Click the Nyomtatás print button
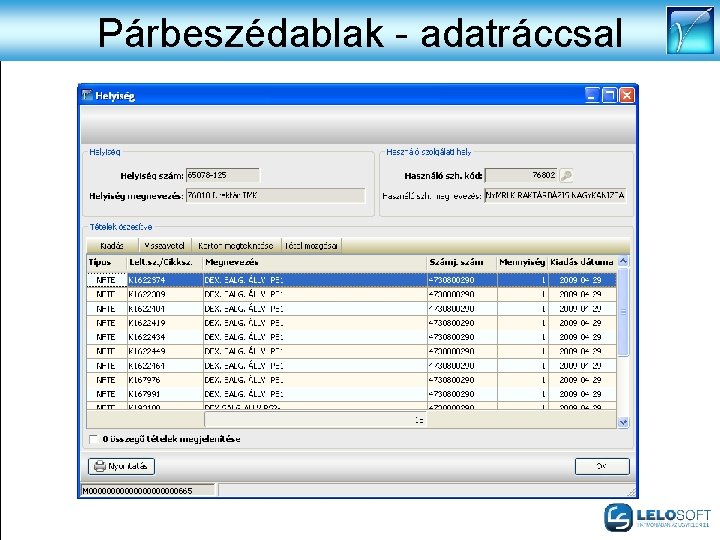720x540 pixels. click(x=121, y=467)
